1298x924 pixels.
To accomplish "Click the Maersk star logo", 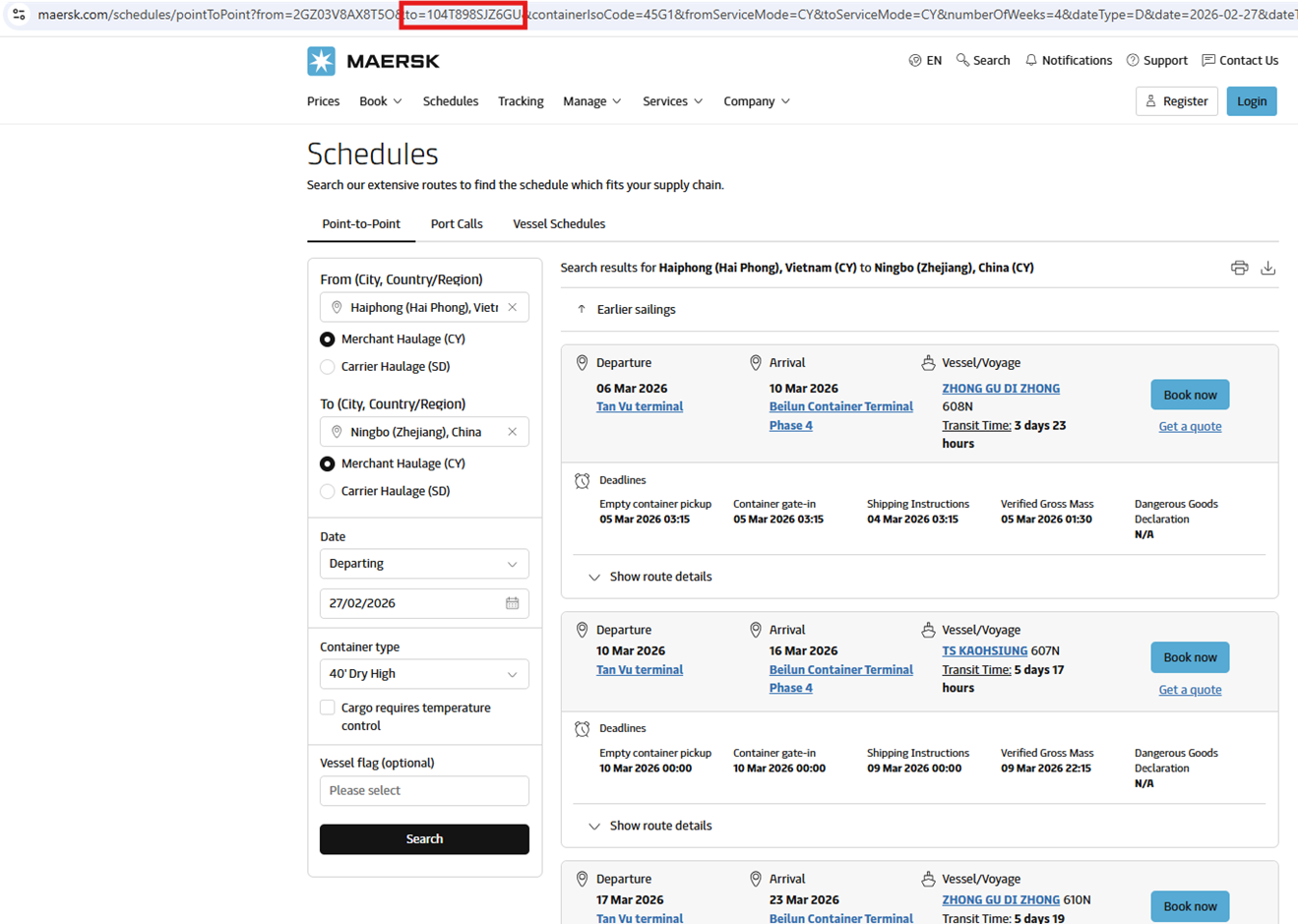I will click(322, 61).
